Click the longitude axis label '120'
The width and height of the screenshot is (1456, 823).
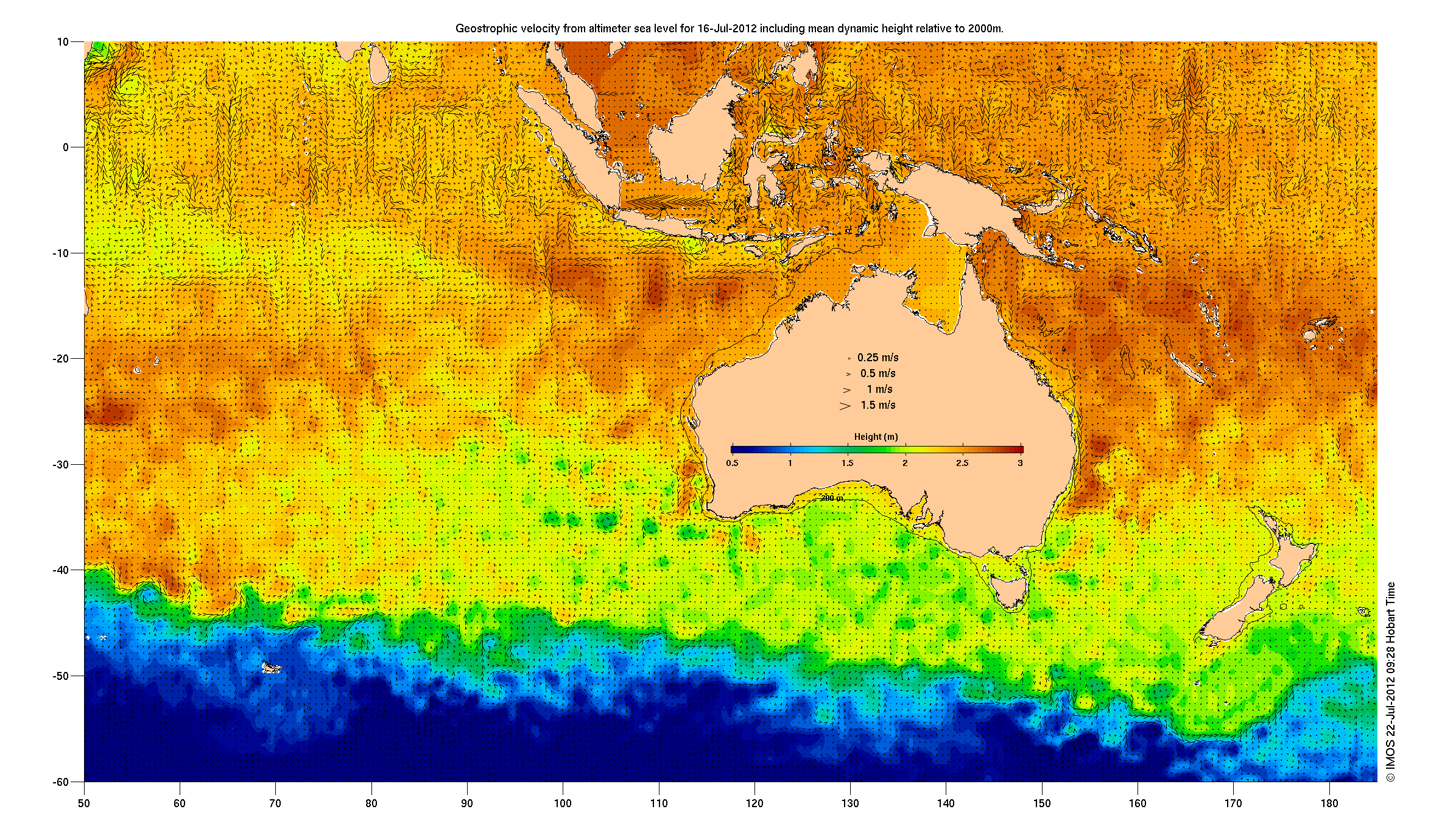tap(754, 804)
